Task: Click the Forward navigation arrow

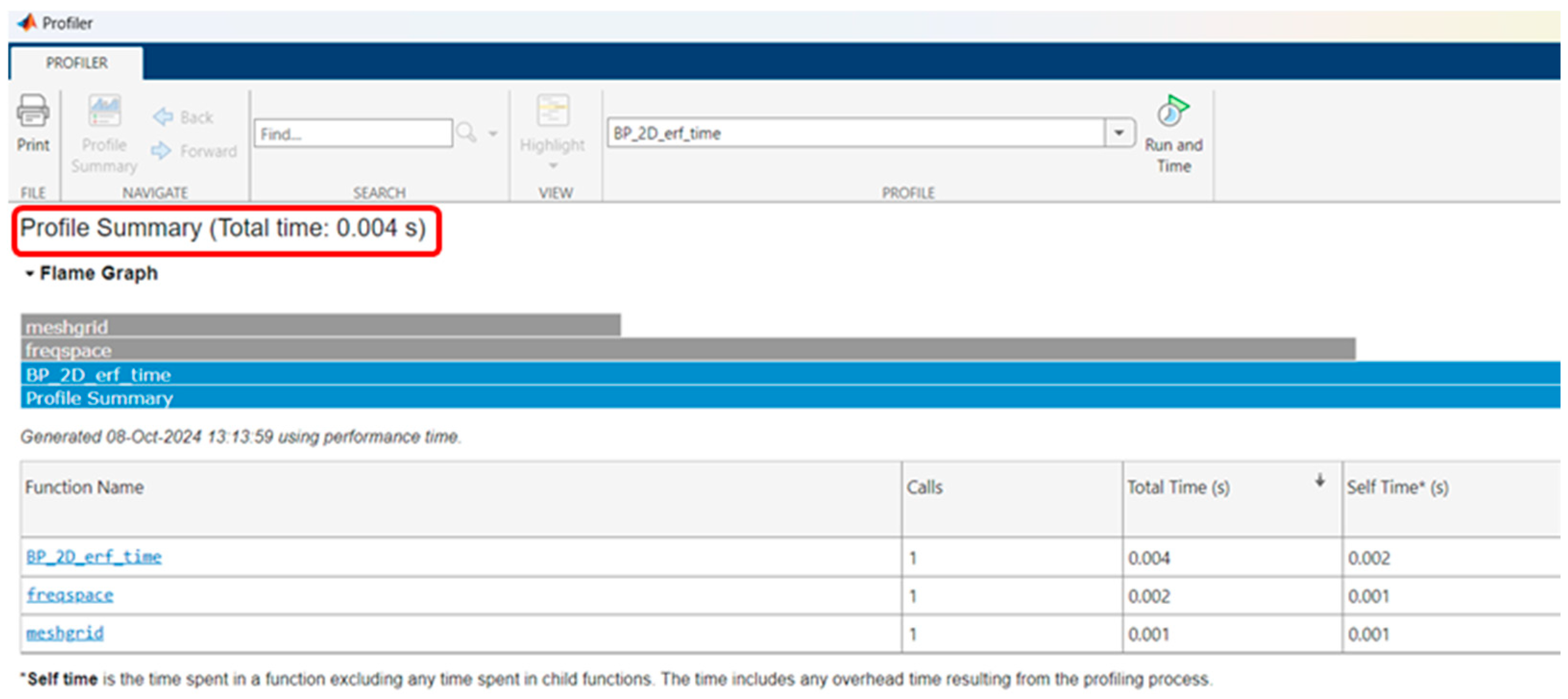Action: point(161,150)
